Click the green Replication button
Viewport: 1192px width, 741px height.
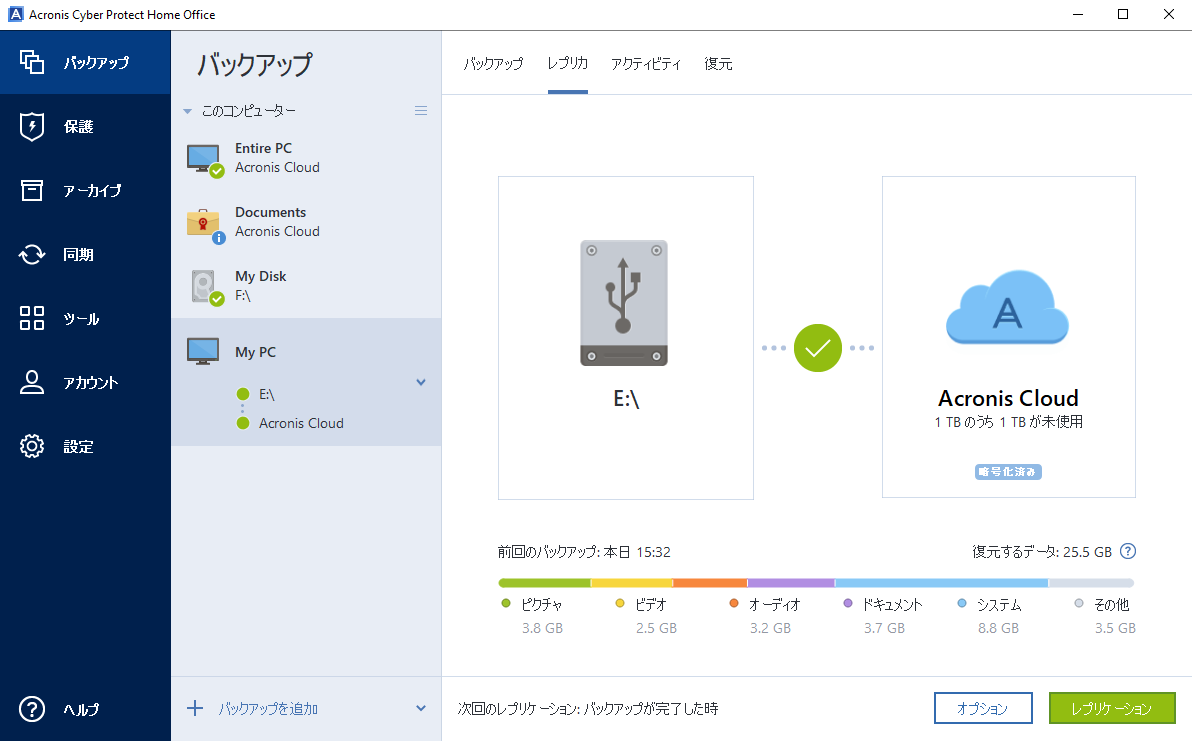(1111, 708)
